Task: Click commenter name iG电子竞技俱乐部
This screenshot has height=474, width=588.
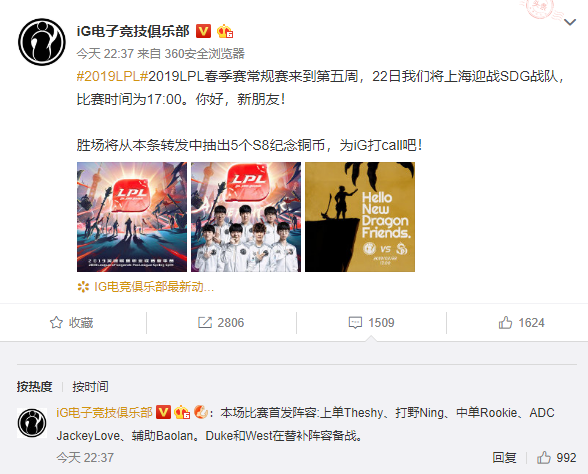Action: click(104, 412)
